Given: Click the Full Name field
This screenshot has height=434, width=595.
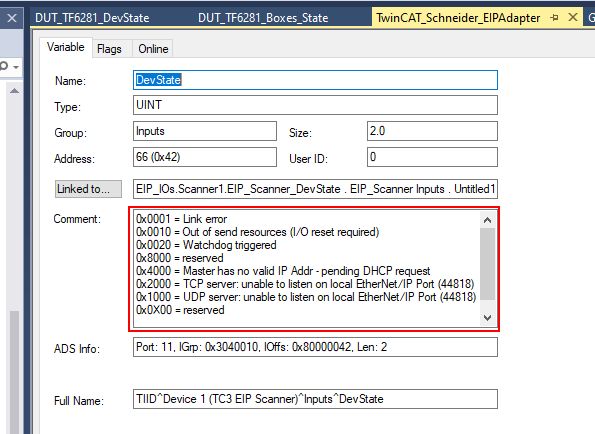Looking at the screenshot, I should click(x=315, y=399).
